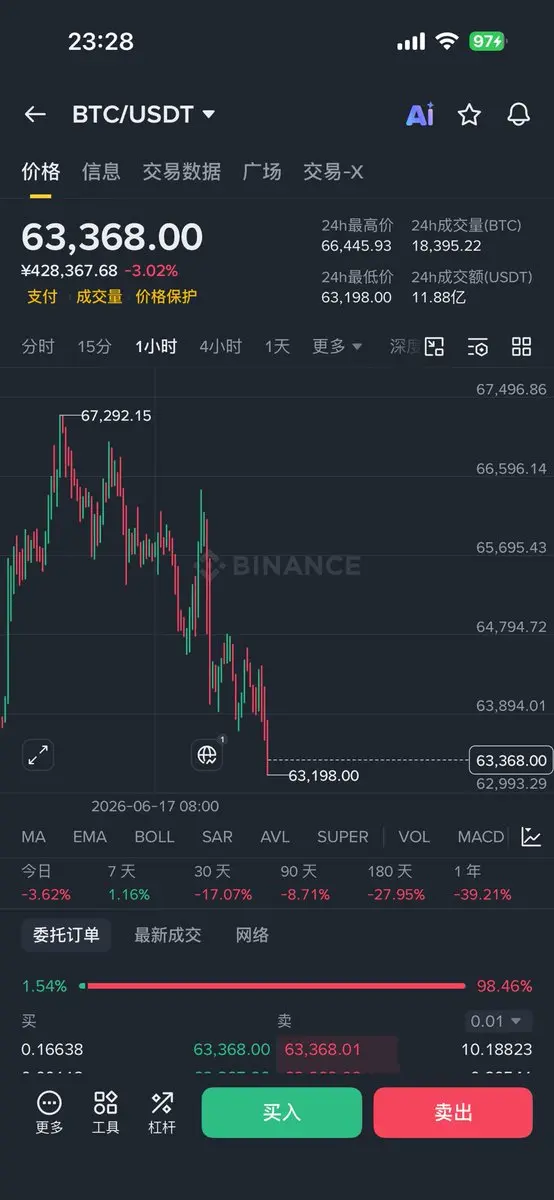Tap the 成交量 tag
The image size is (554, 1200).
(99, 296)
